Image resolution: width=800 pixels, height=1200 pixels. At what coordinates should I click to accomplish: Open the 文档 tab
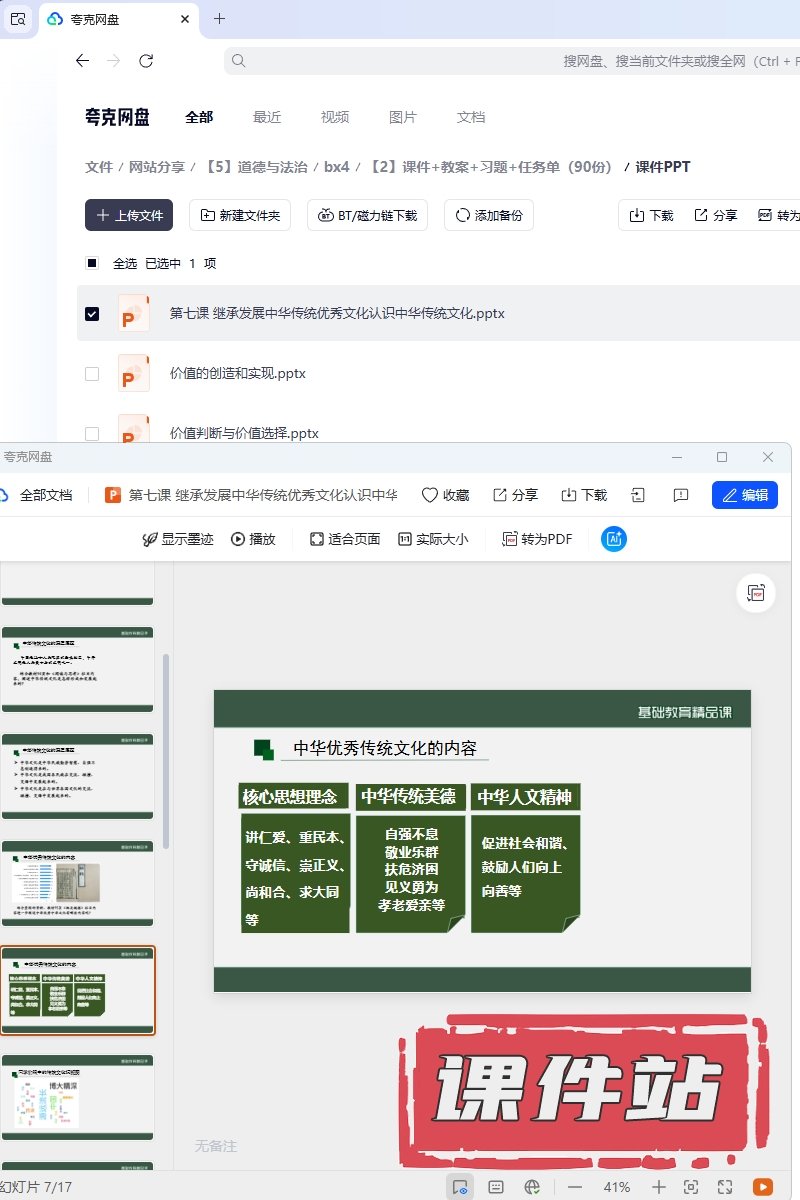(x=471, y=117)
